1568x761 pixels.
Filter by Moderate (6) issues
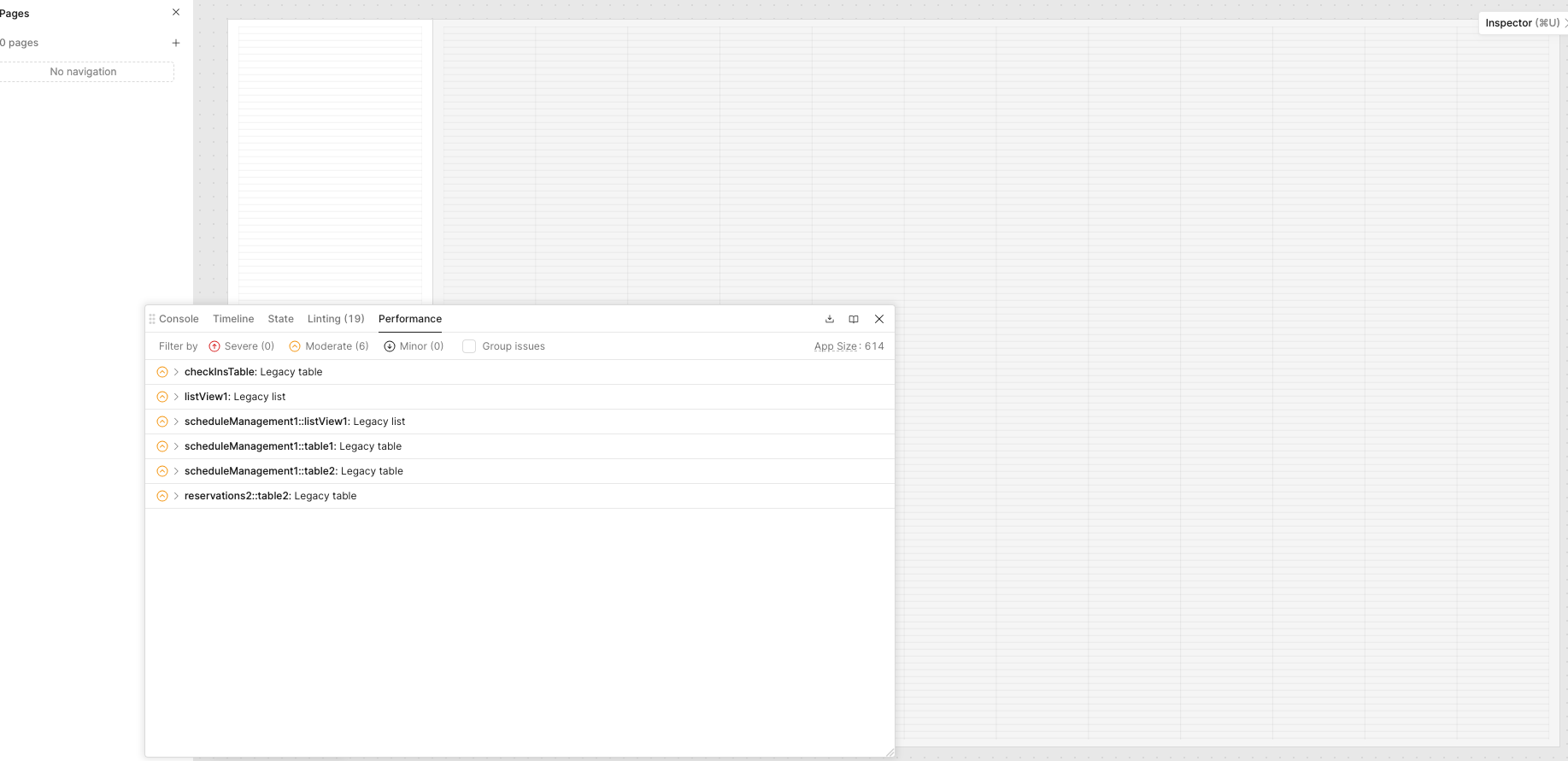pos(329,346)
